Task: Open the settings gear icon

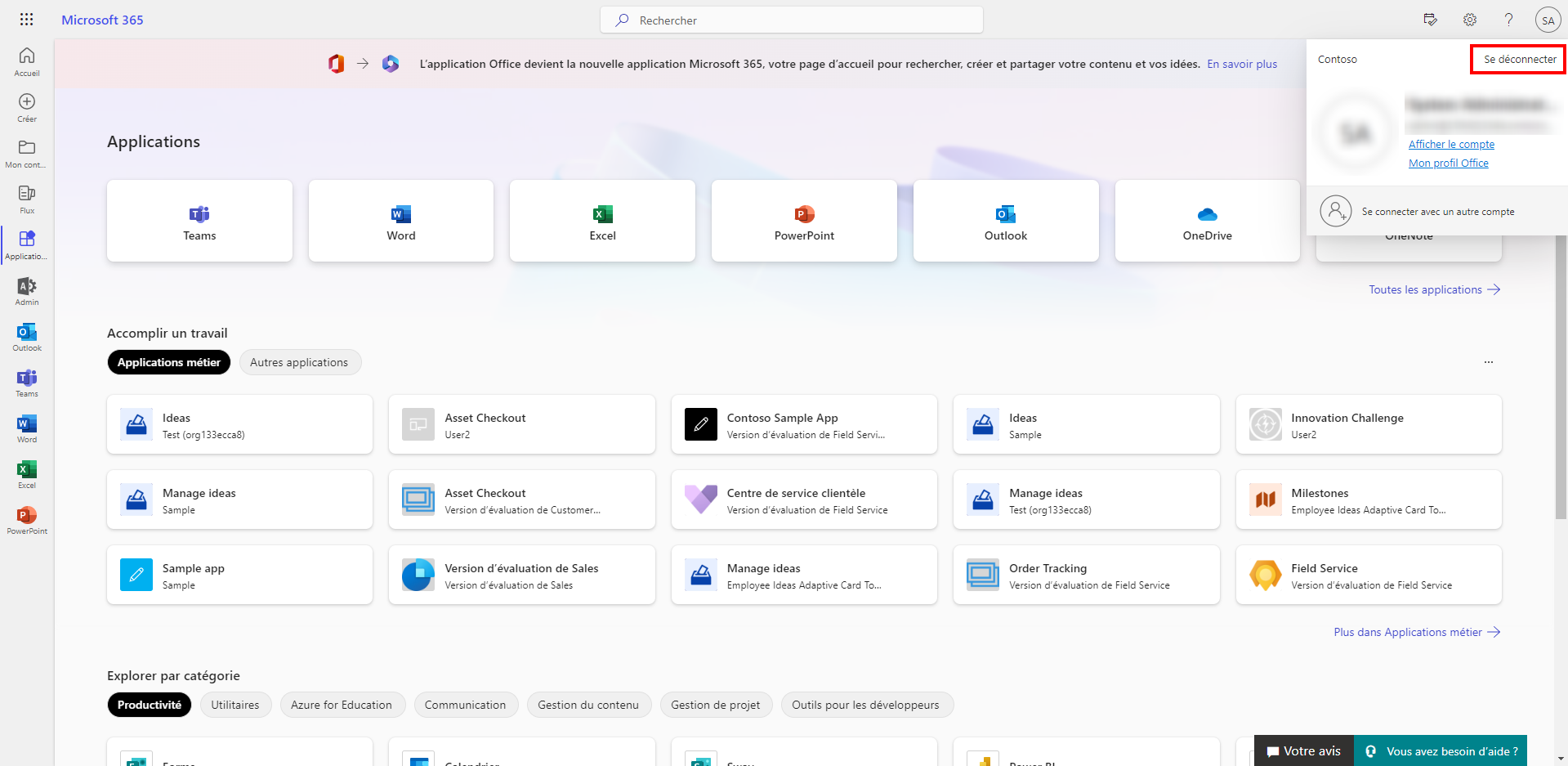Action: 1470,20
